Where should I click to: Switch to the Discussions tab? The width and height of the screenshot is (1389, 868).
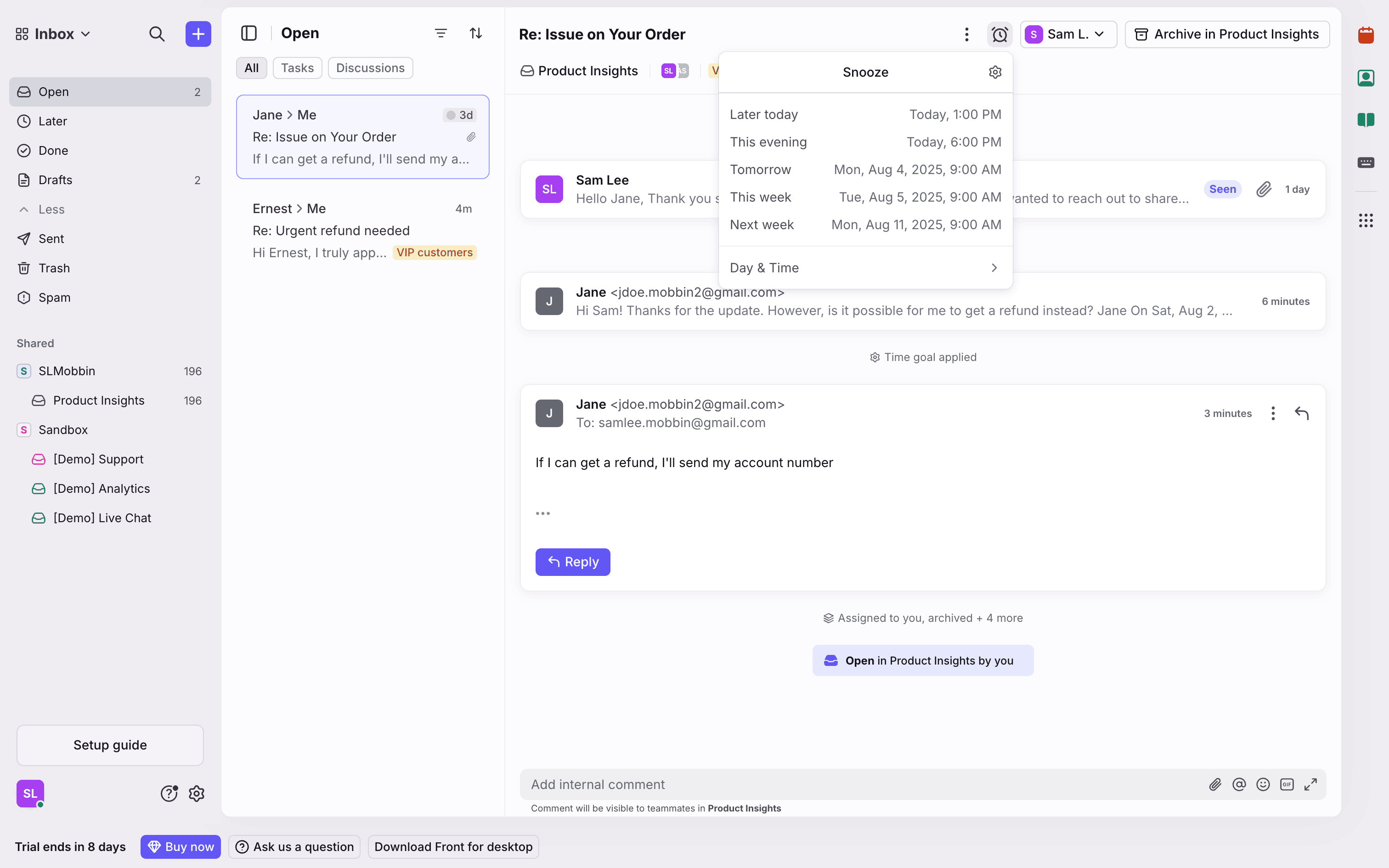[x=370, y=68]
